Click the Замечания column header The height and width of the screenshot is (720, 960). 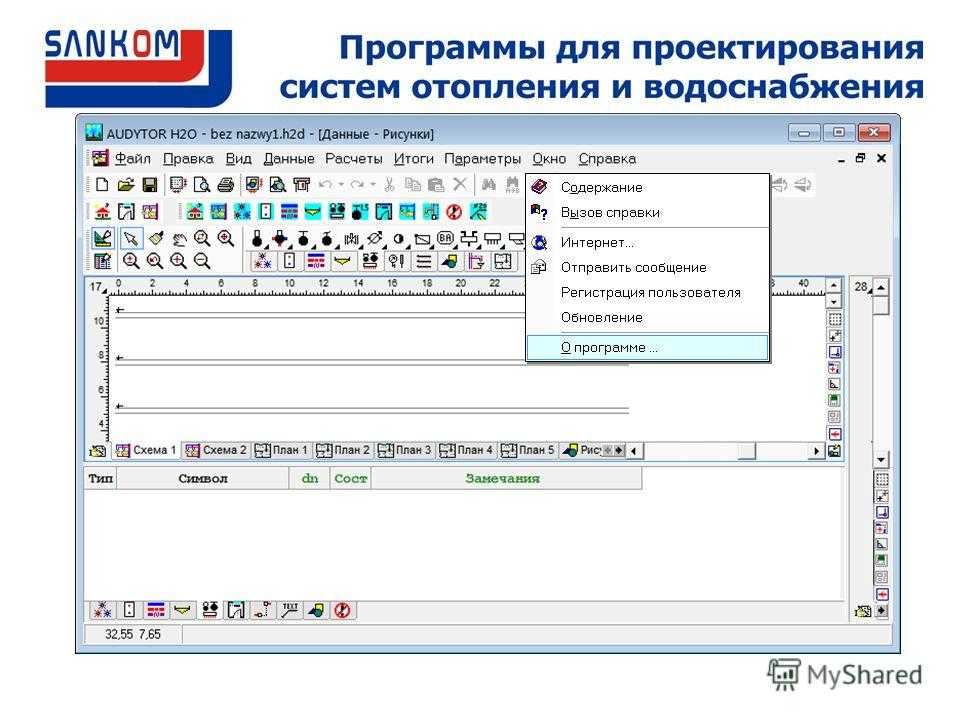506,478
